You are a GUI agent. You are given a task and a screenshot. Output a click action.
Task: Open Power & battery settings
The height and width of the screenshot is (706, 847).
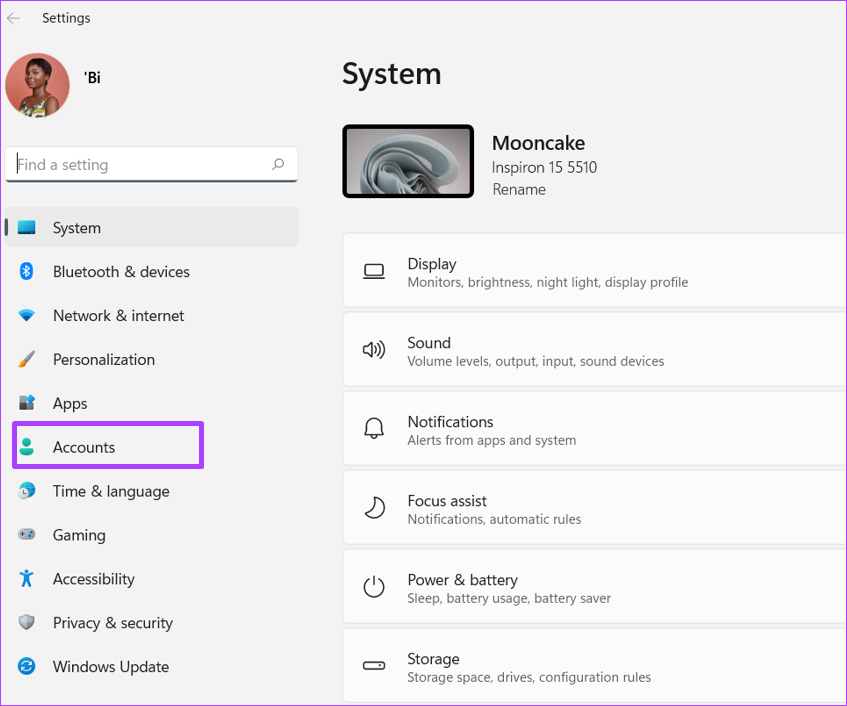pyautogui.click(x=594, y=588)
